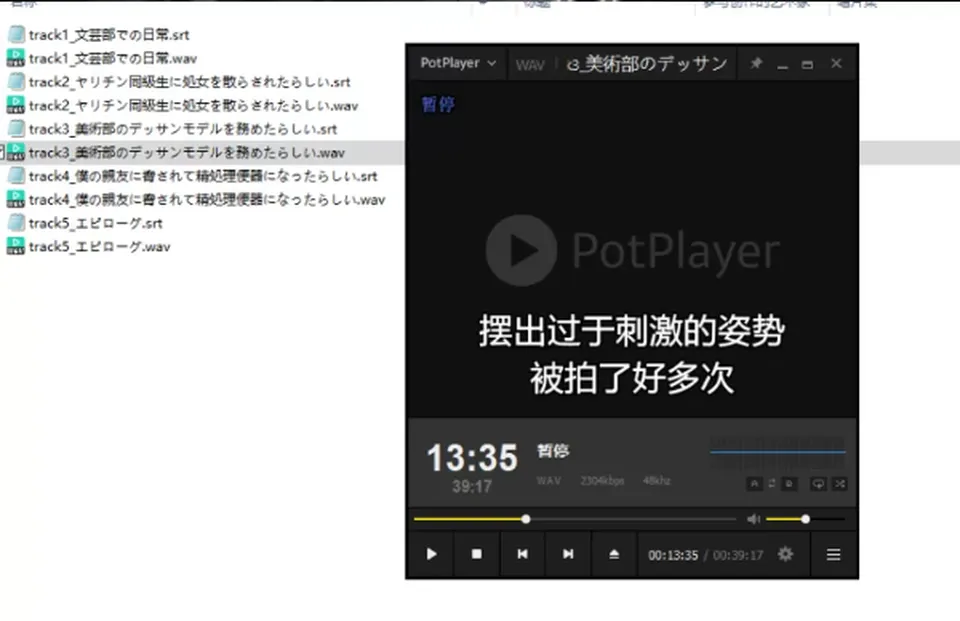Toggle playlist loop mode icon
This screenshot has width=960, height=621.
pyautogui.click(x=818, y=484)
